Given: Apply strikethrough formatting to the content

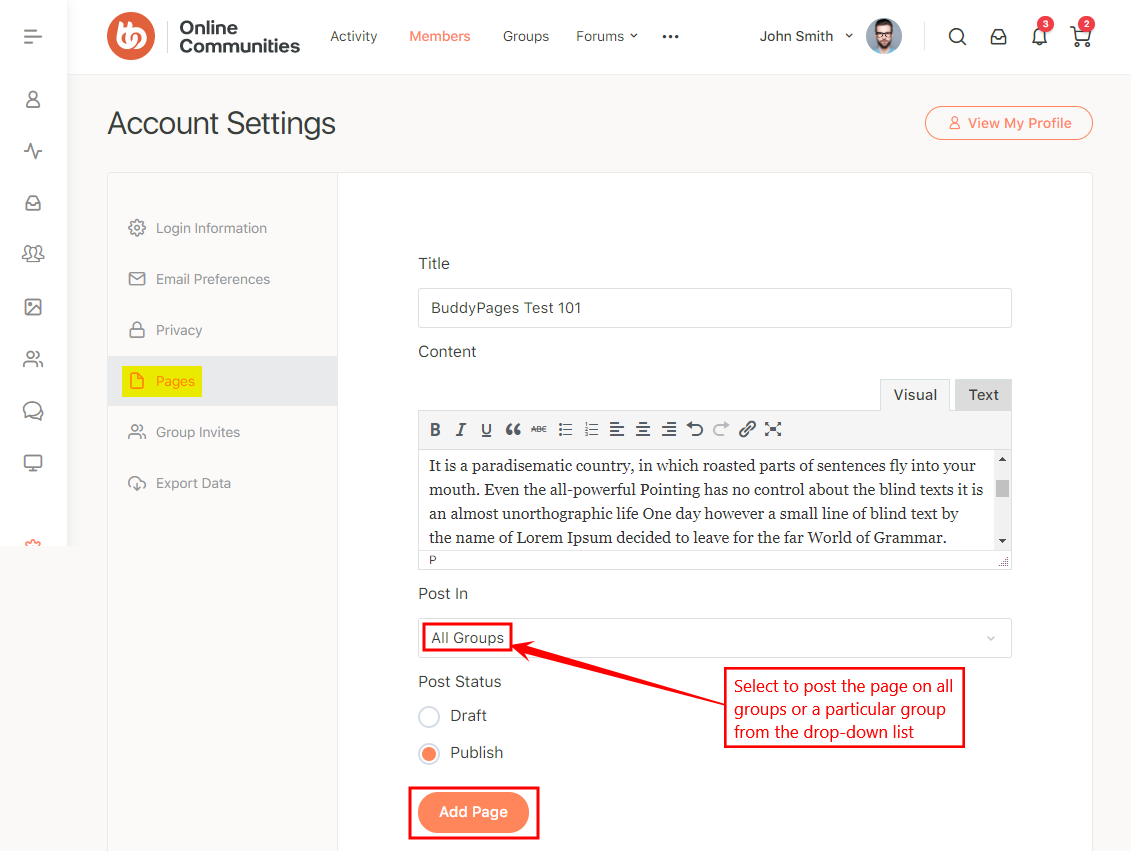Looking at the screenshot, I should (x=539, y=429).
